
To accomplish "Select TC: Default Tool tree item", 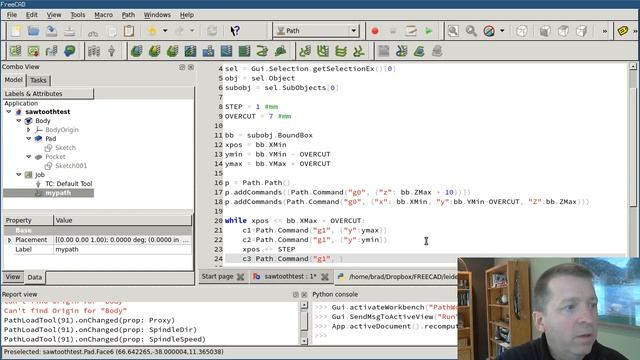I will [69, 184].
